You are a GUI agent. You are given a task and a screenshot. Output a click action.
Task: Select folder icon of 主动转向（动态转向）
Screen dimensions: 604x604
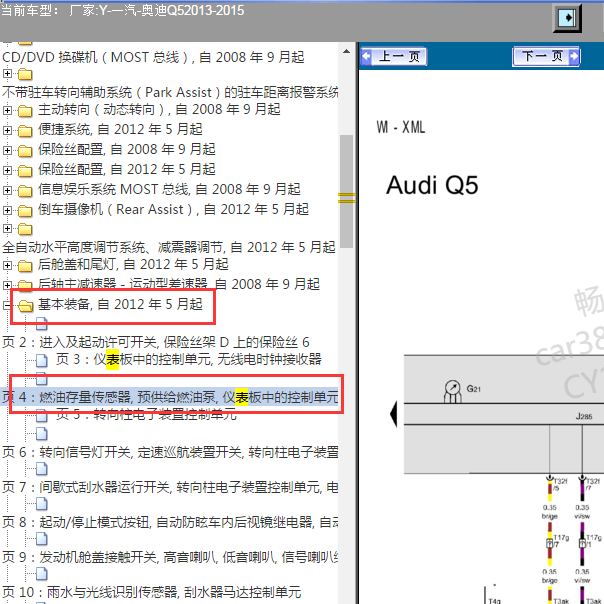coord(25,111)
